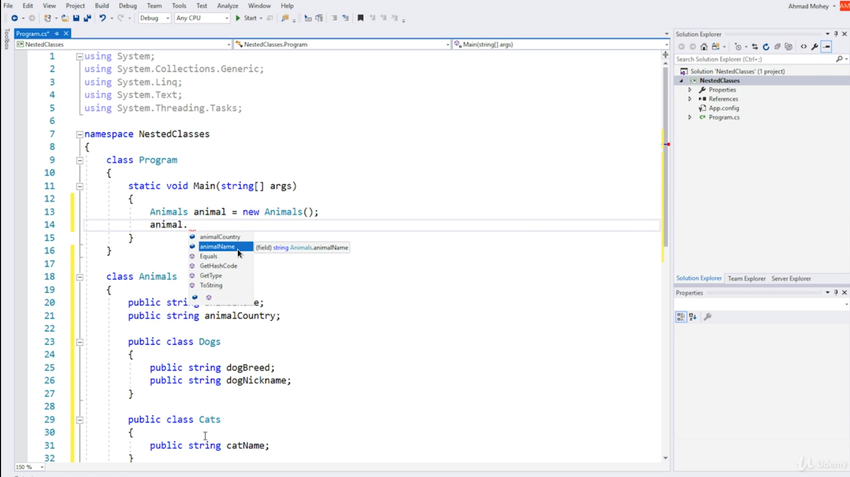
Task: Open the Edit menu
Action: [28, 6]
